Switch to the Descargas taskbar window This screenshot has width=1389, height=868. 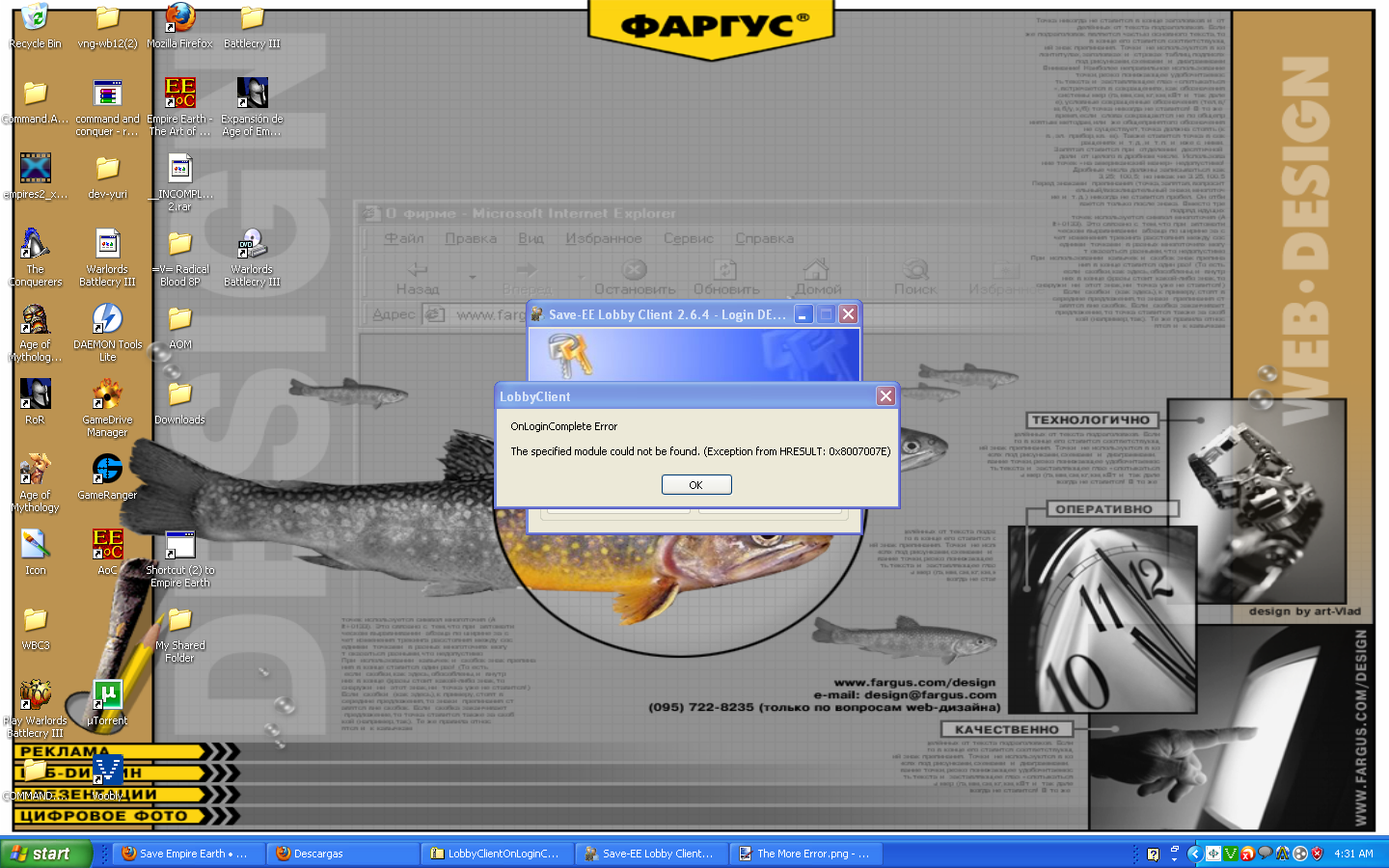[x=342, y=854]
